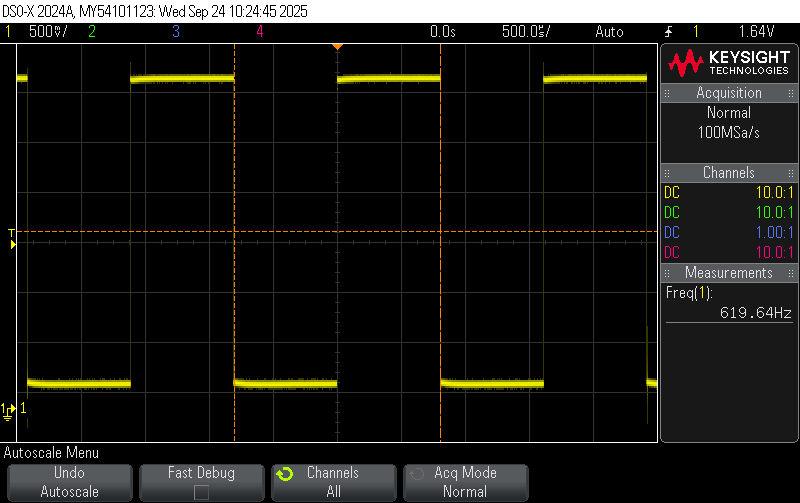Click the rising edge trigger slope icon

(668, 32)
